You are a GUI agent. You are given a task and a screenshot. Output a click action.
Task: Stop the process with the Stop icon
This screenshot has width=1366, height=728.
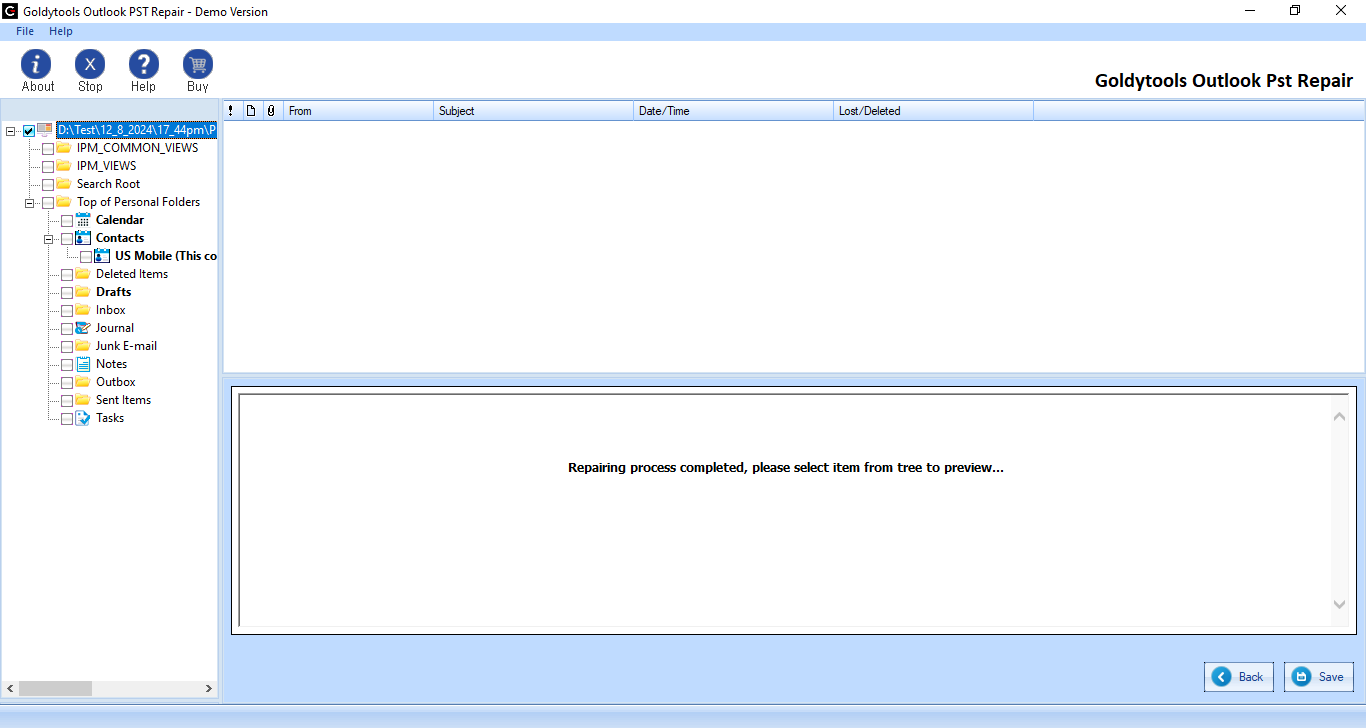pyautogui.click(x=90, y=64)
